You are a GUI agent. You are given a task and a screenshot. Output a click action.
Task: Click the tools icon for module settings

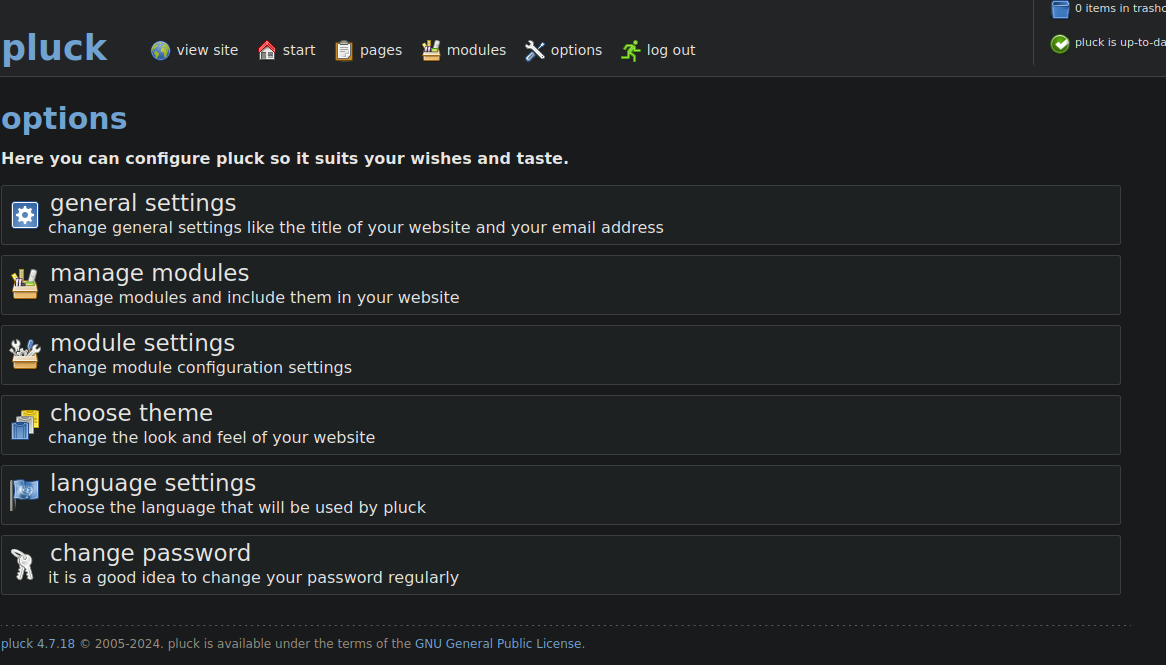[x=25, y=354]
